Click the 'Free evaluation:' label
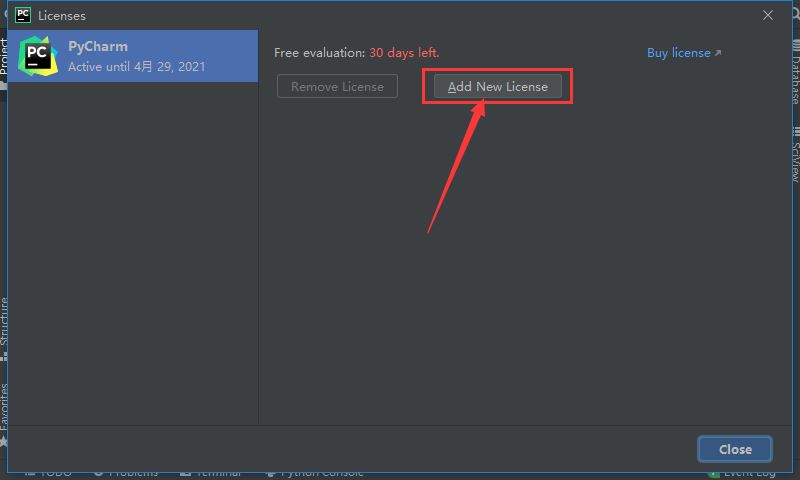 tap(319, 53)
